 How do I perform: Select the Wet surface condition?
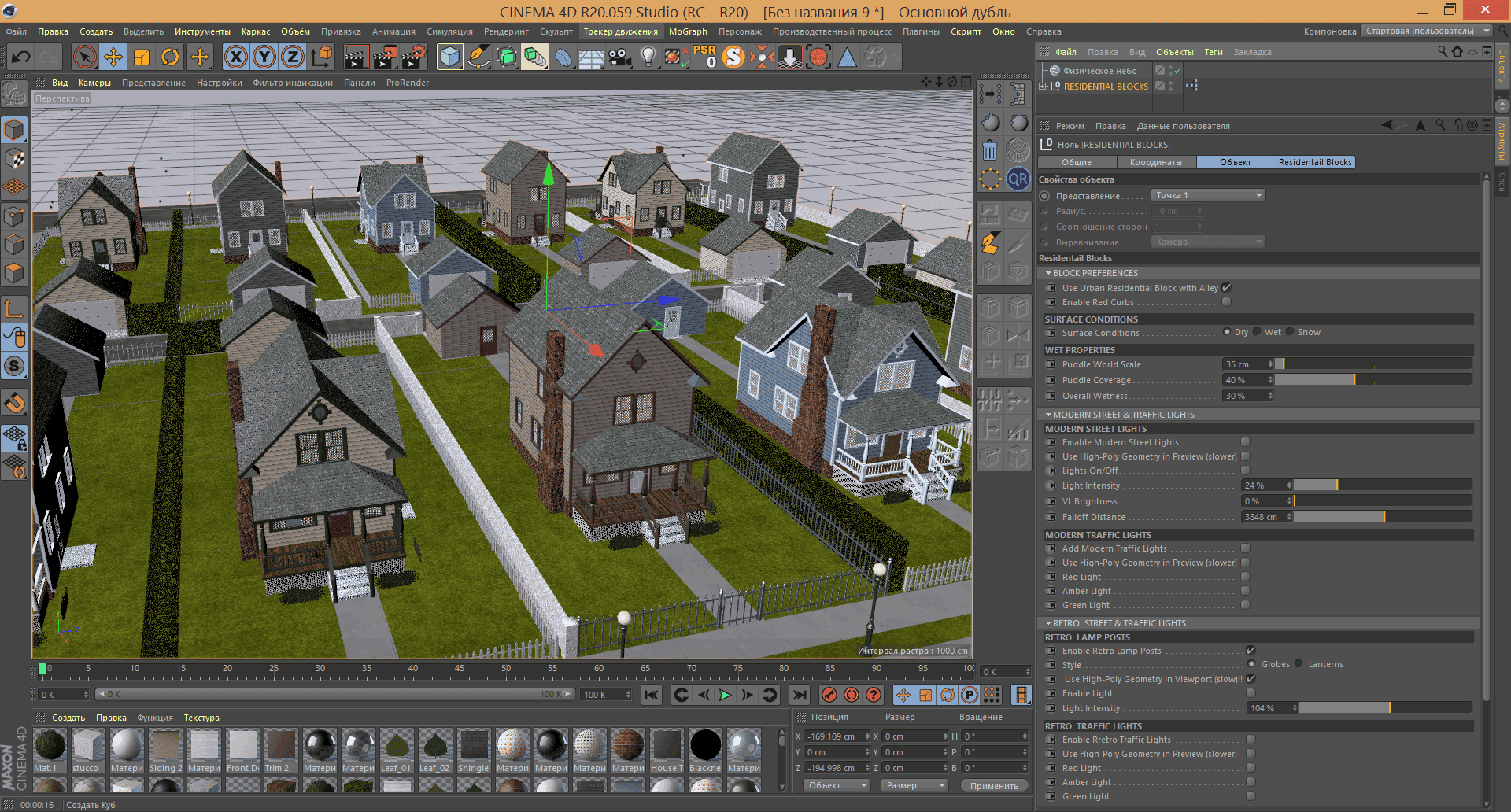(x=1258, y=332)
